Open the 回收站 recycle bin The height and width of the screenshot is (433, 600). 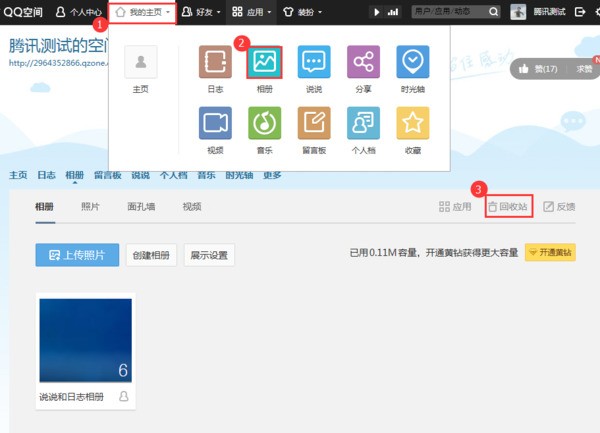[508, 207]
